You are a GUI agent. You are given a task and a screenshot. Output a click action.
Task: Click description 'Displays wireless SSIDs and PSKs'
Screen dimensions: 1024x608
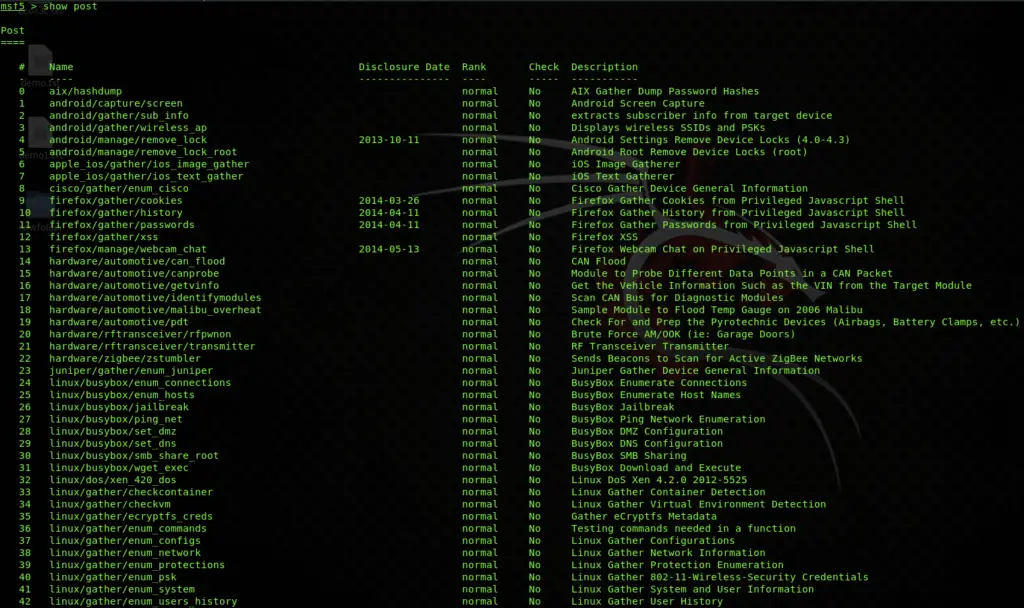click(668, 128)
